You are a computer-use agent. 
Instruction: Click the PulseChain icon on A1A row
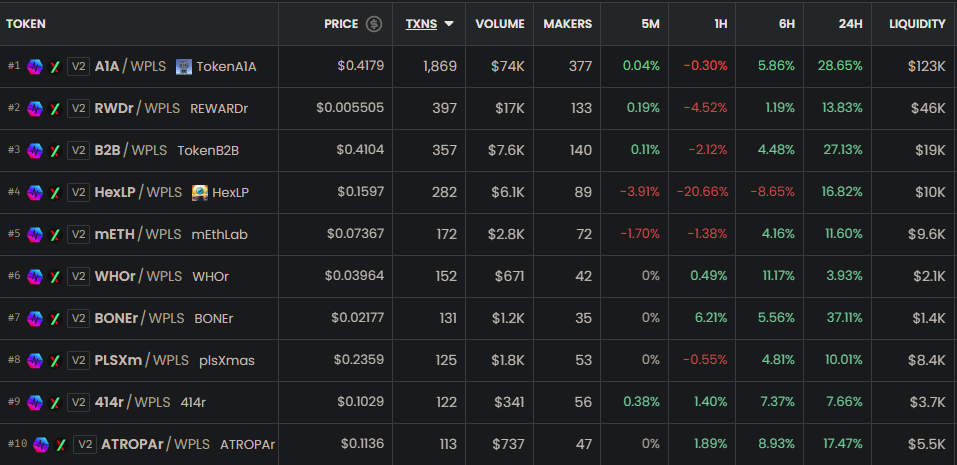[35, 67]
